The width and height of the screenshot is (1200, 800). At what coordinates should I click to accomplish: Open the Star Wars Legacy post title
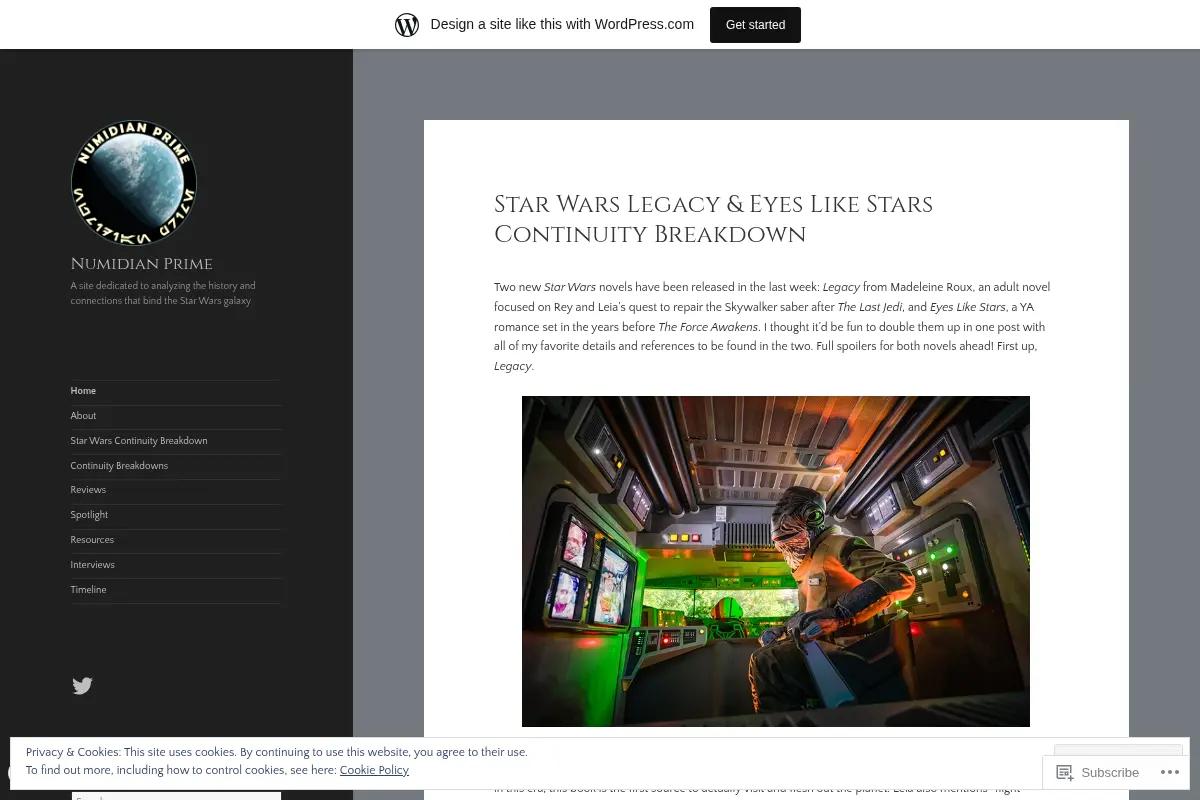(x=713, y=219)
